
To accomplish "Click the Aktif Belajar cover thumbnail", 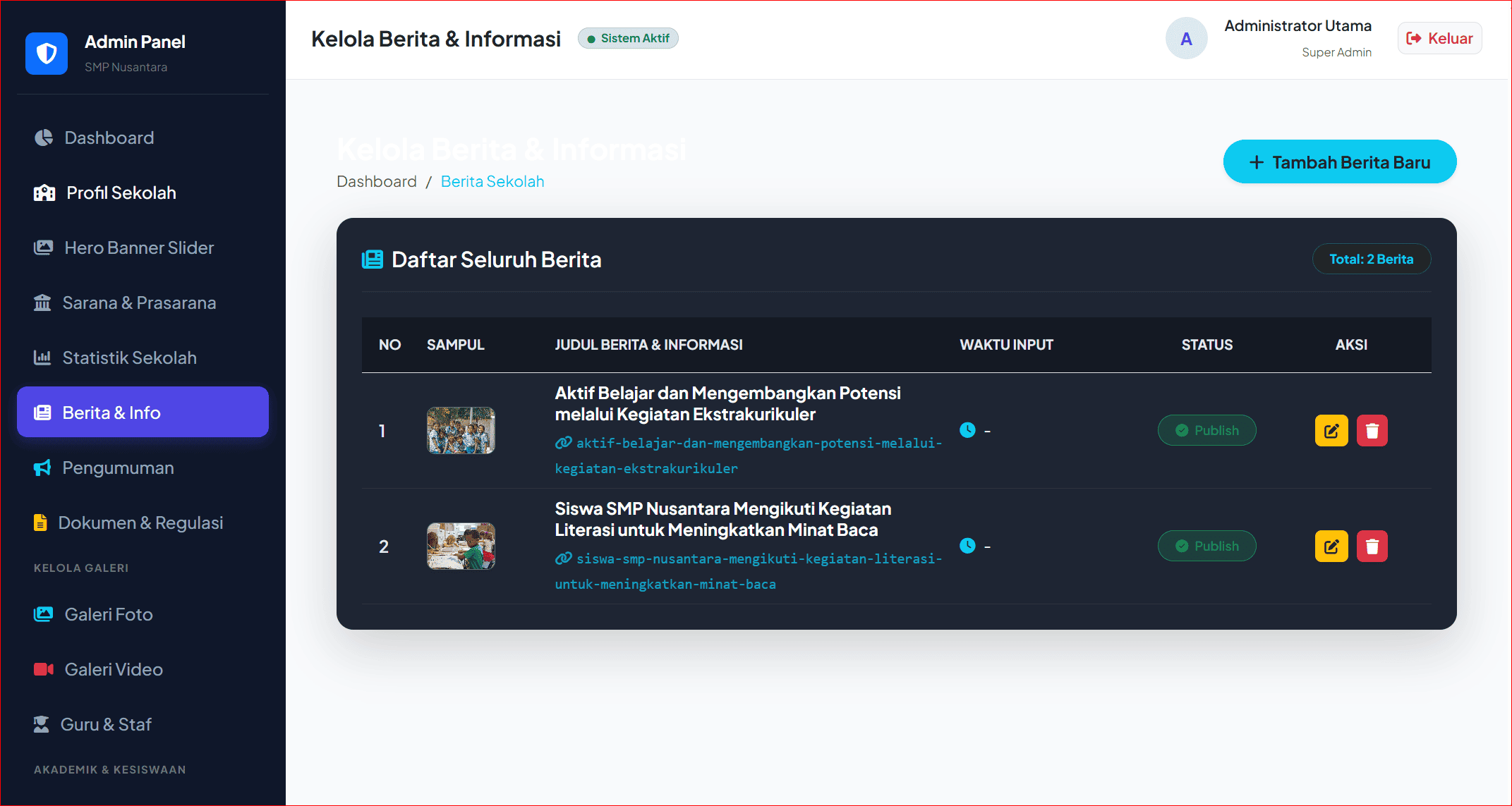I will pos(461,430).
